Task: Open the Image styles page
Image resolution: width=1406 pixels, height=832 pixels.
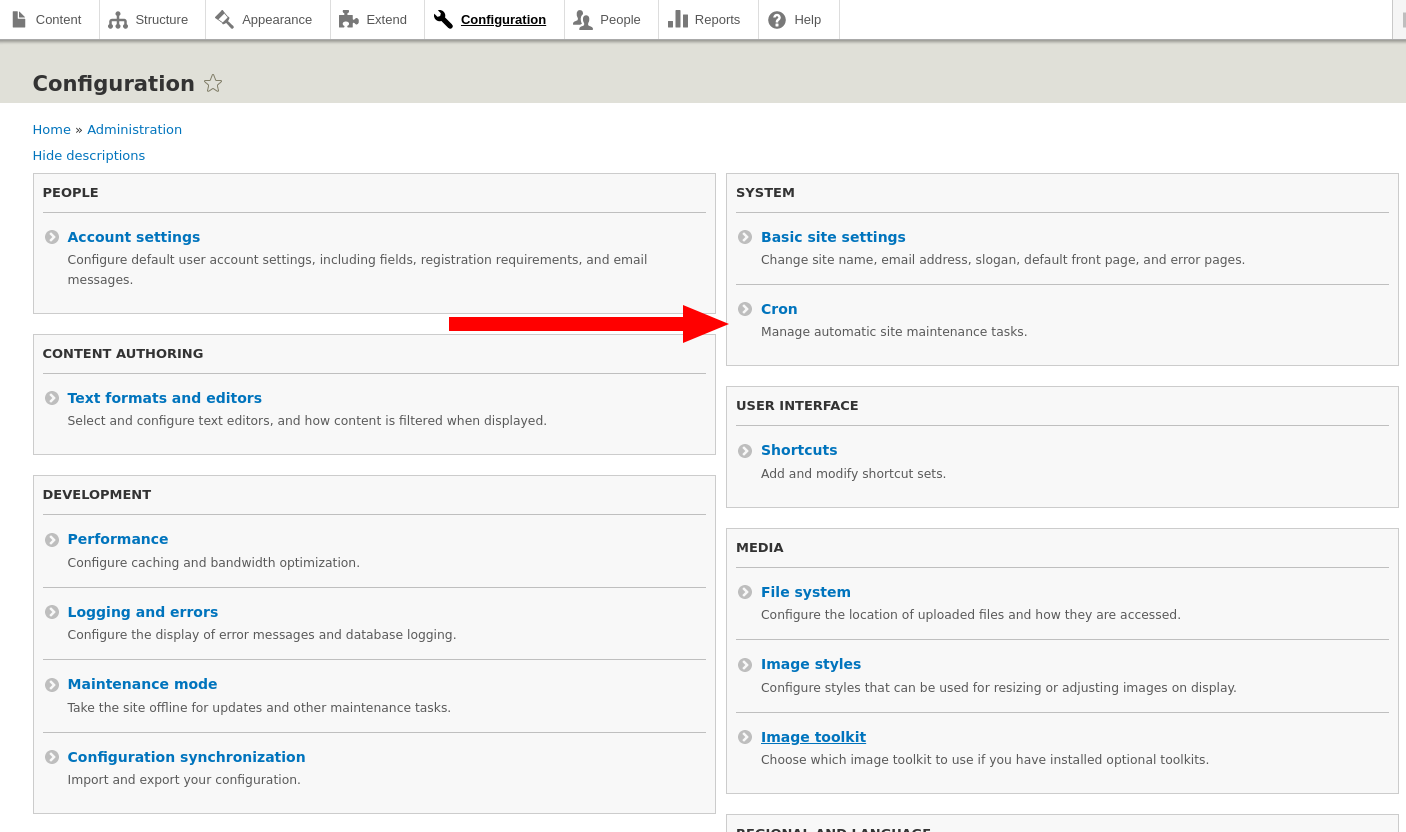Action: point(811,664)
